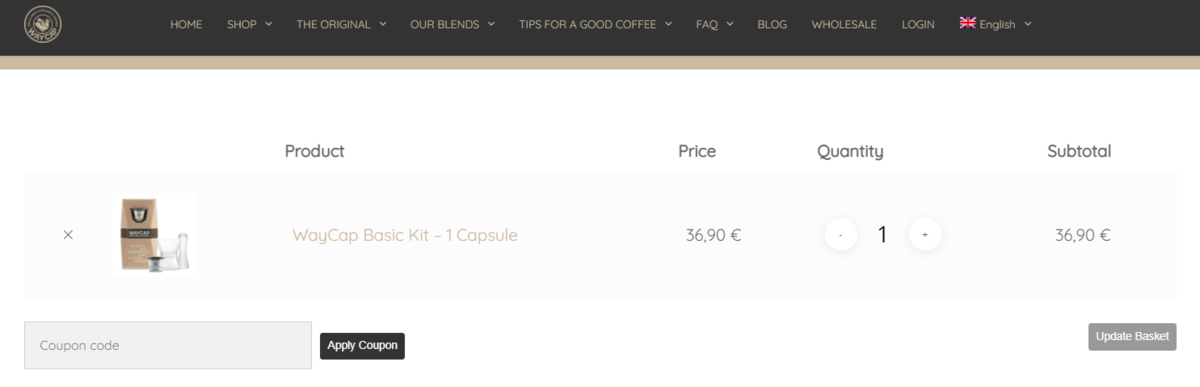Increase quantity with the plus button

pos(925,235)
